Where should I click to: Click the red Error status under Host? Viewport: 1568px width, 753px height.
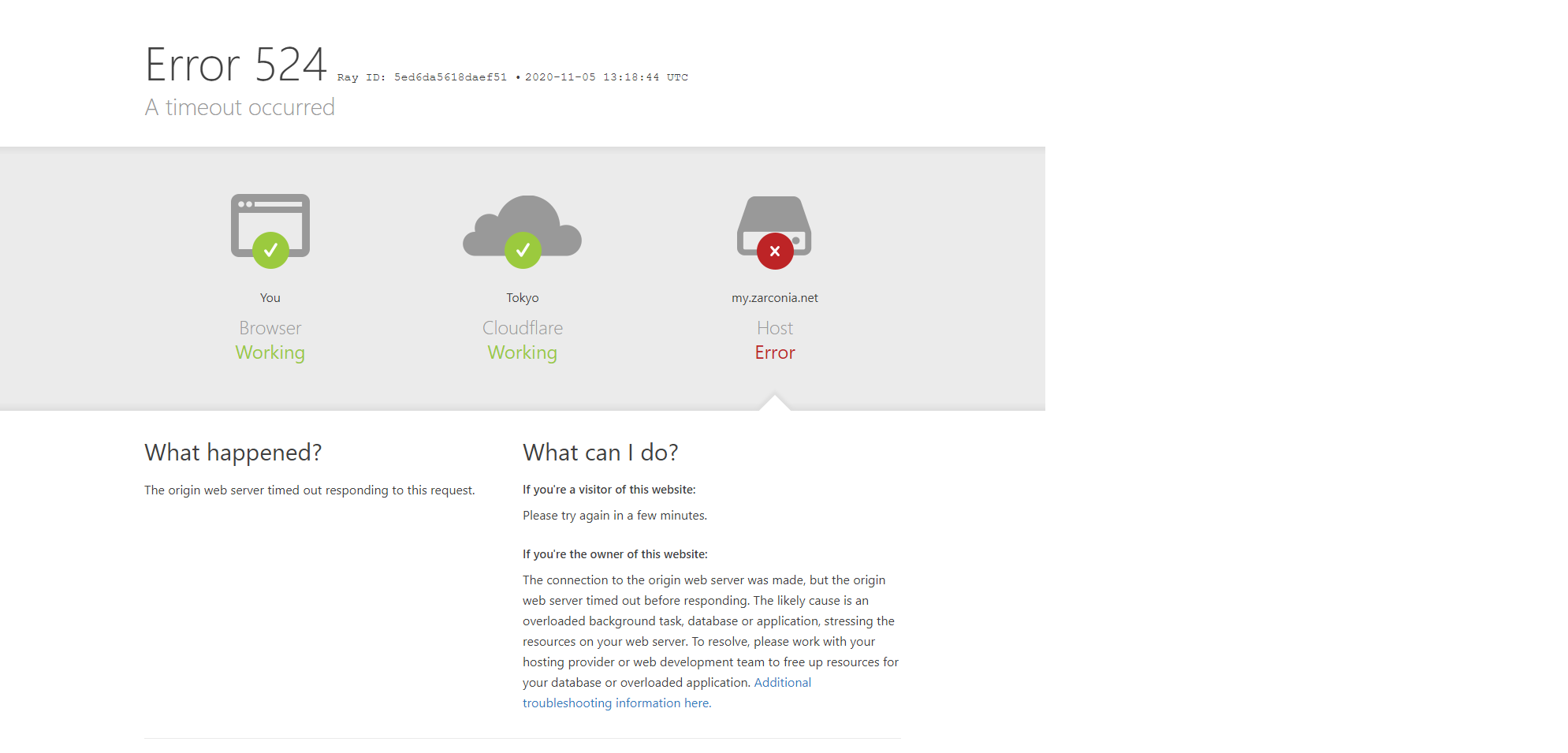click(775, 352)
